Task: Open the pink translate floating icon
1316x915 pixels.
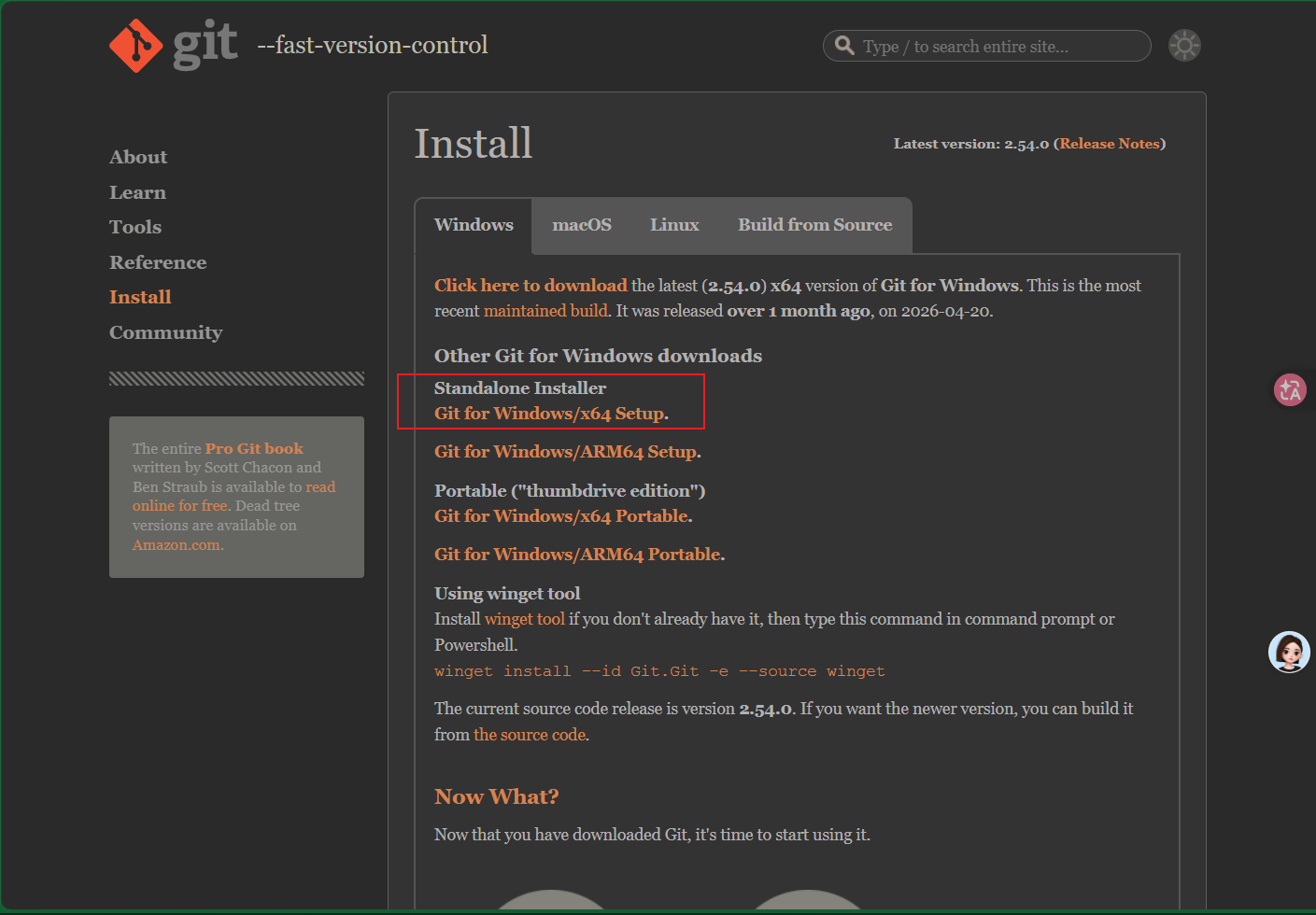Action: (1290, 389)
